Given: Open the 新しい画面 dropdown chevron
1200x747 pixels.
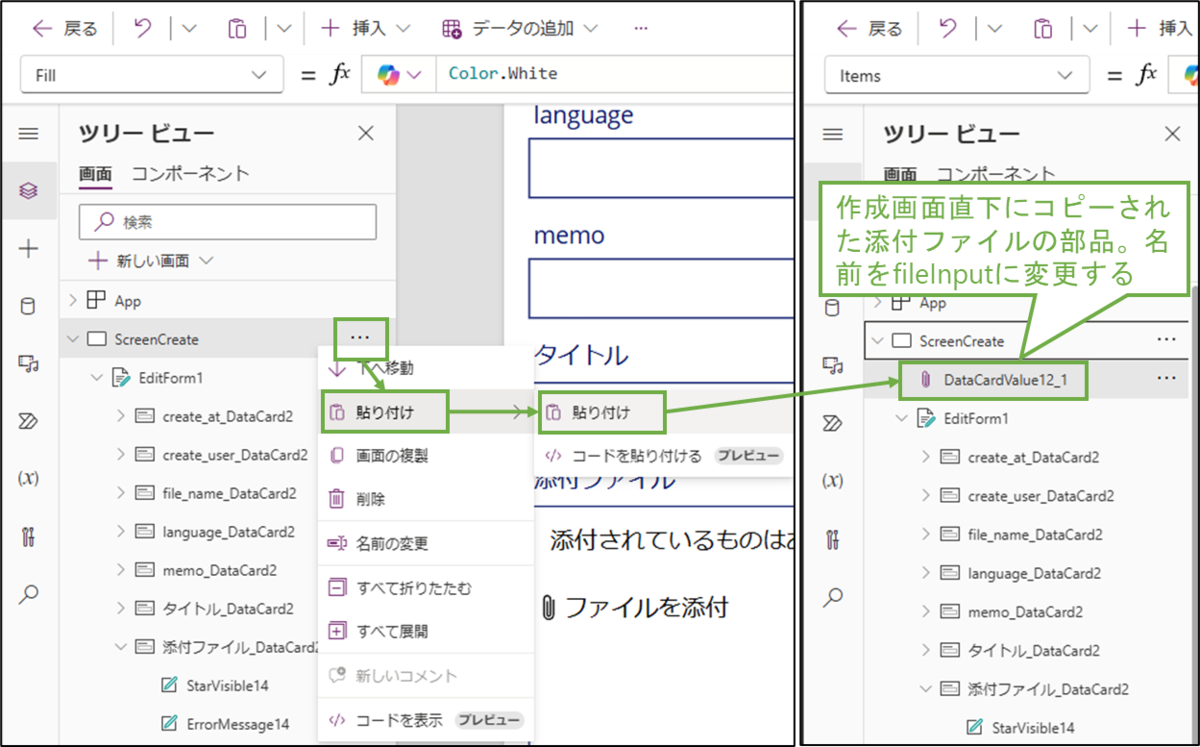Looking at the screenshot, I should (207, 261).
